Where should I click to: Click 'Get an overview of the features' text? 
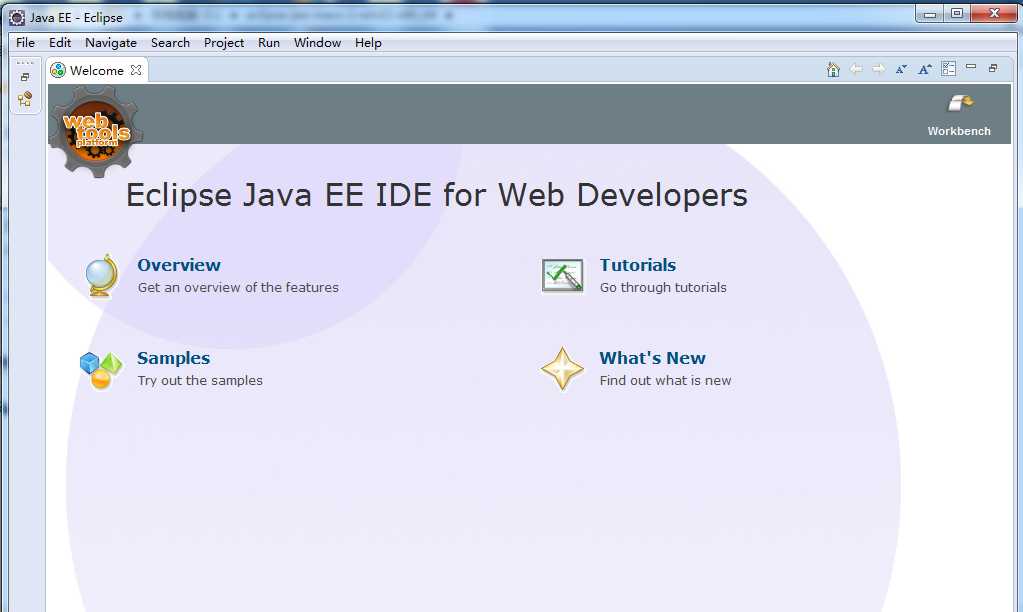coord(238,287)
